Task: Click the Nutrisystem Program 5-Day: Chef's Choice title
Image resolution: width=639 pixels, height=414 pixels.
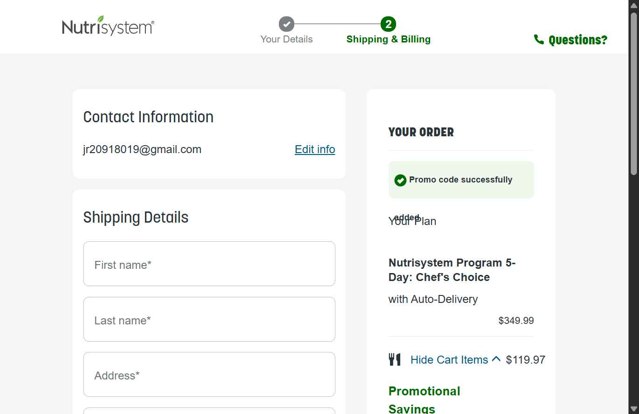Action: (452, 270)
